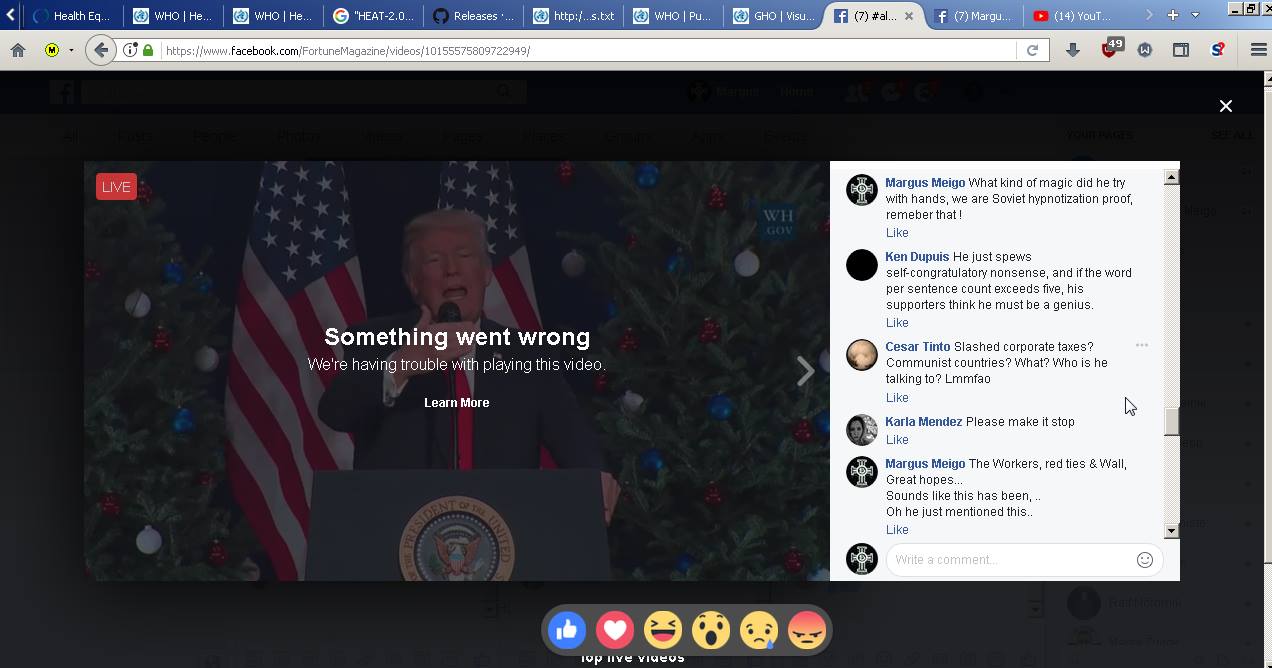Click Karla Mendez profile avatar

862,430
